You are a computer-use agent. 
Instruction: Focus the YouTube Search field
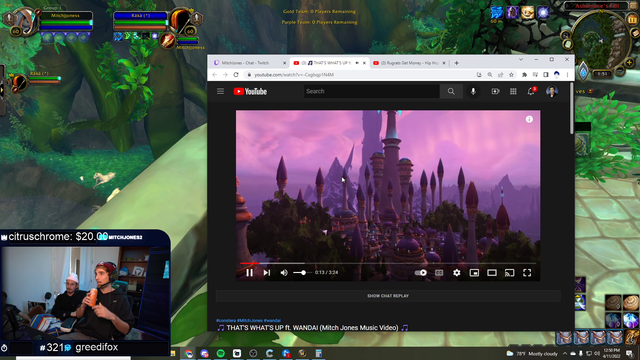tap(371, 91)
